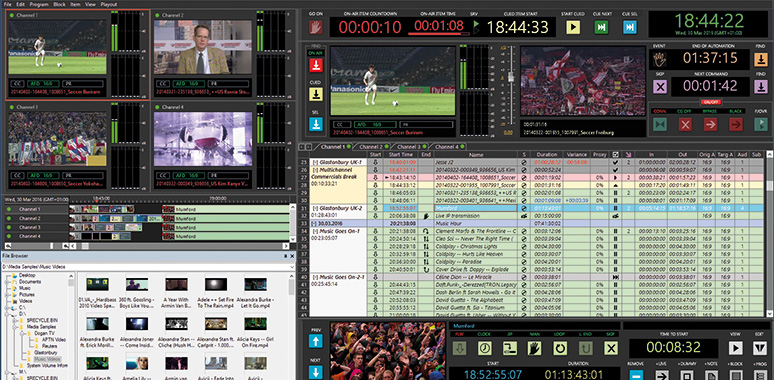Find the ON AIR item with red download icon

point(316,65)
